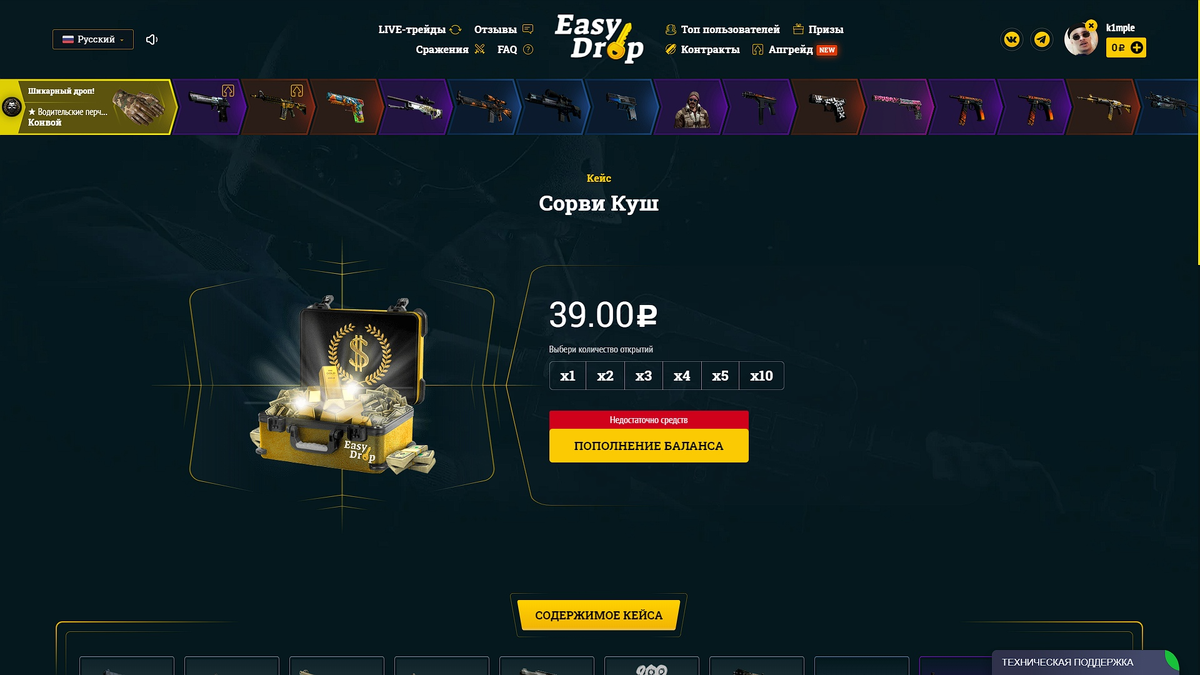Click the Convoy gloves top drop

pos(88,107)
